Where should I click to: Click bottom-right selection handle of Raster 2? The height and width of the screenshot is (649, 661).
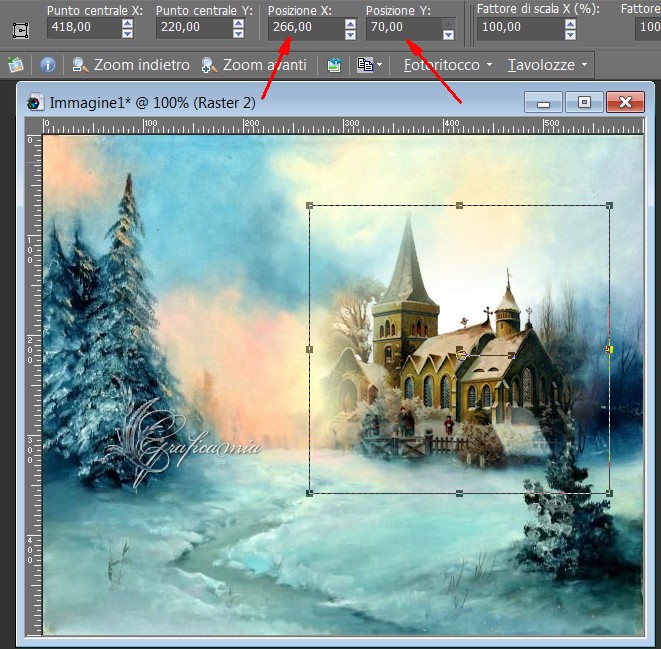(x=609, y=493)
